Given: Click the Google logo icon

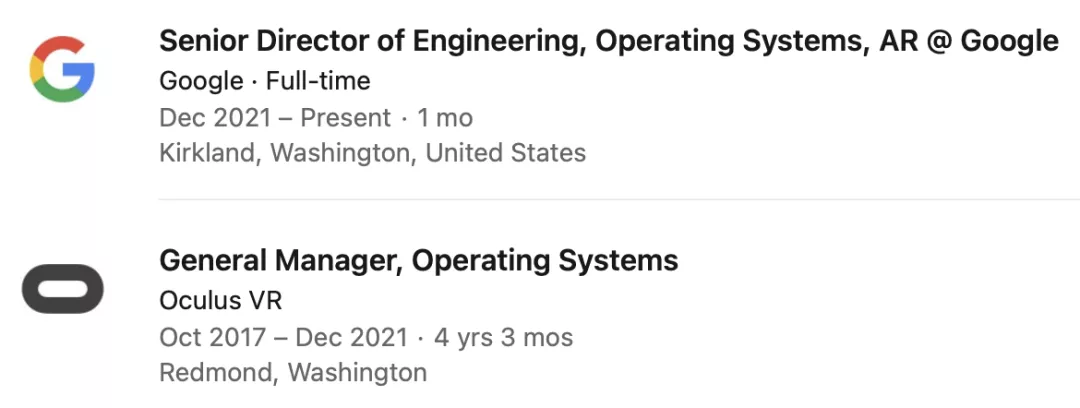Looking at the screenshot, I should pos(62,69).
